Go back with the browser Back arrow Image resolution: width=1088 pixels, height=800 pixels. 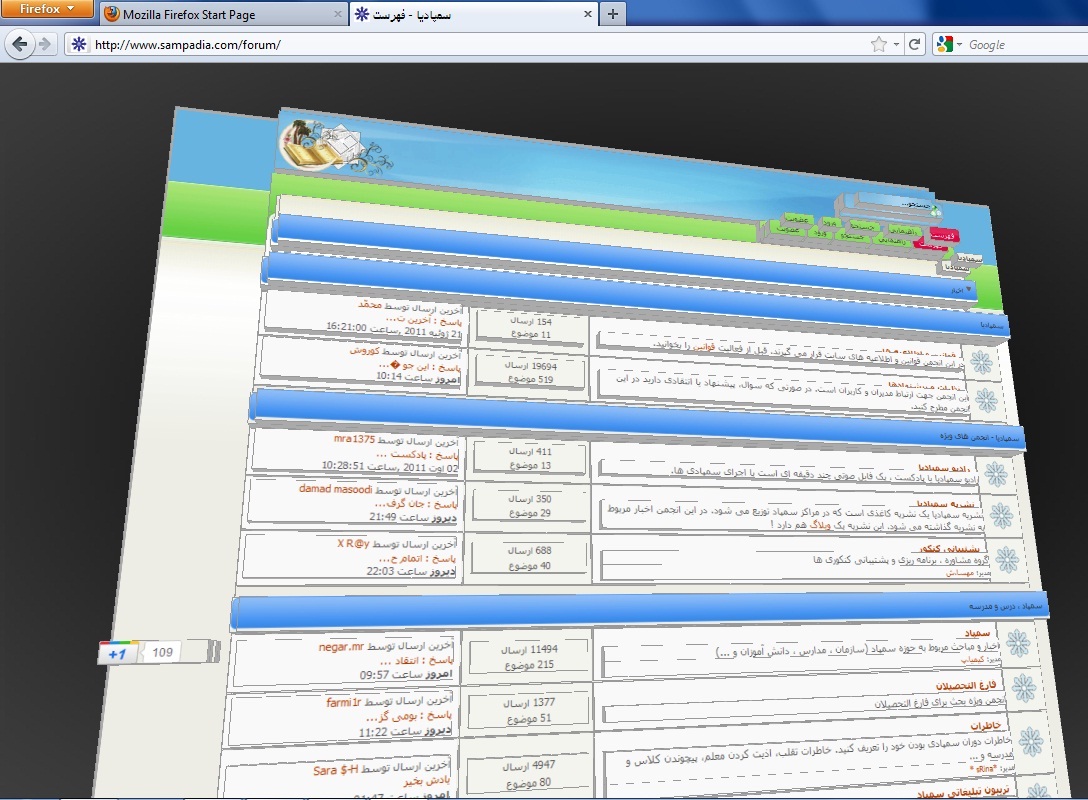19,44
